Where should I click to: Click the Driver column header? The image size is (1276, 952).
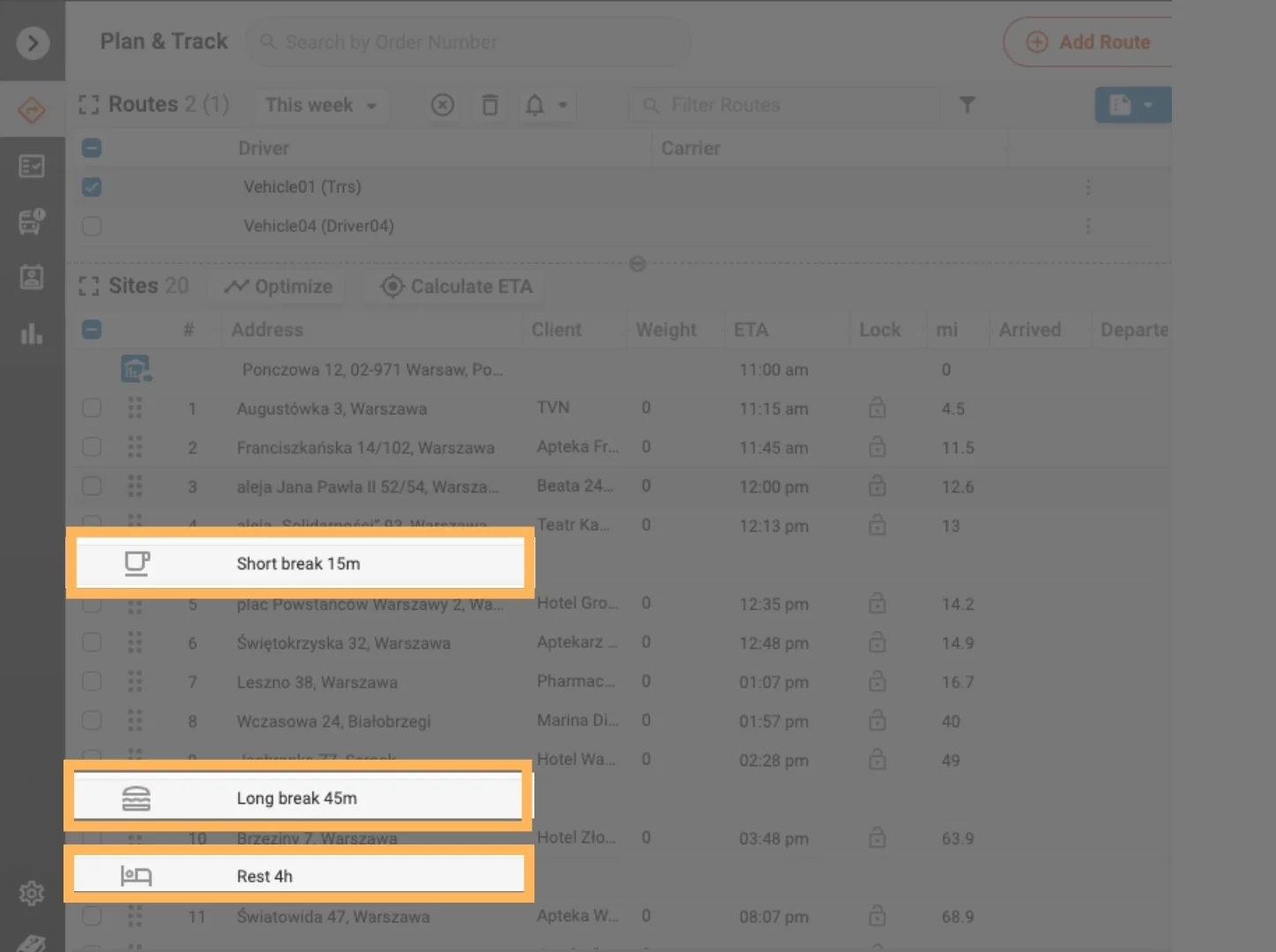pyautogui.click(x=264, y=148)
